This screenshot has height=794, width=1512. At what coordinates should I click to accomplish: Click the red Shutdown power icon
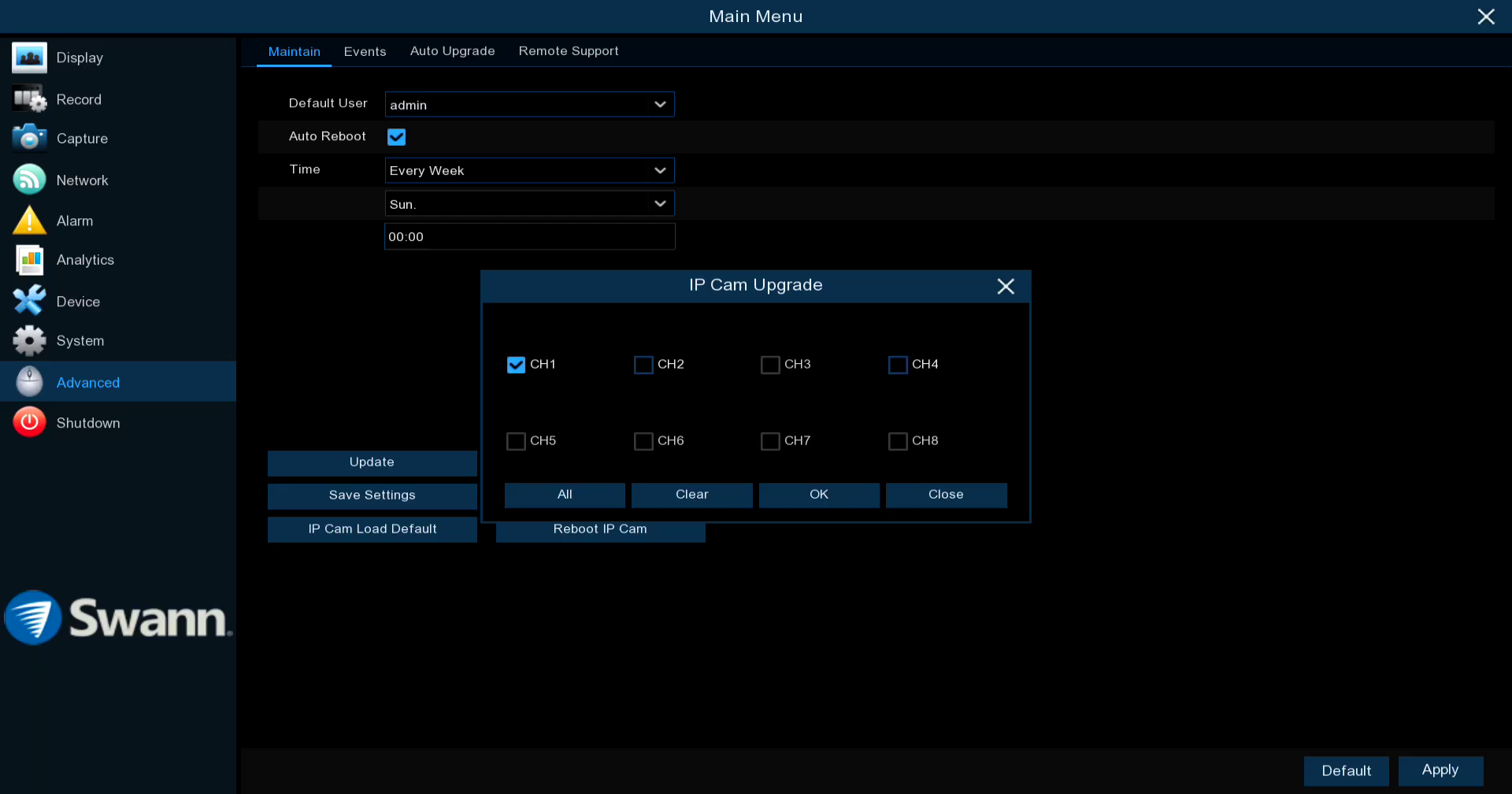29,422
